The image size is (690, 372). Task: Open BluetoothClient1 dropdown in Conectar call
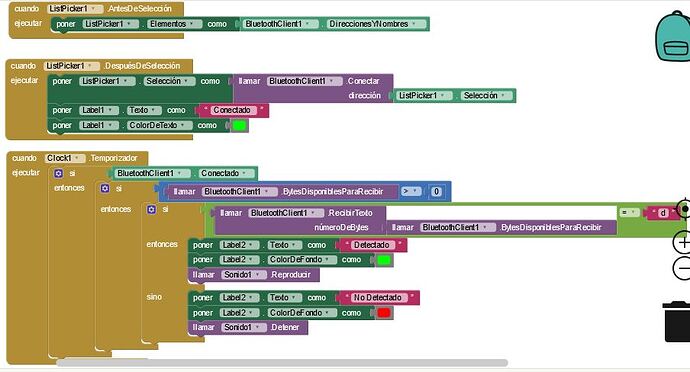(305, 81)
